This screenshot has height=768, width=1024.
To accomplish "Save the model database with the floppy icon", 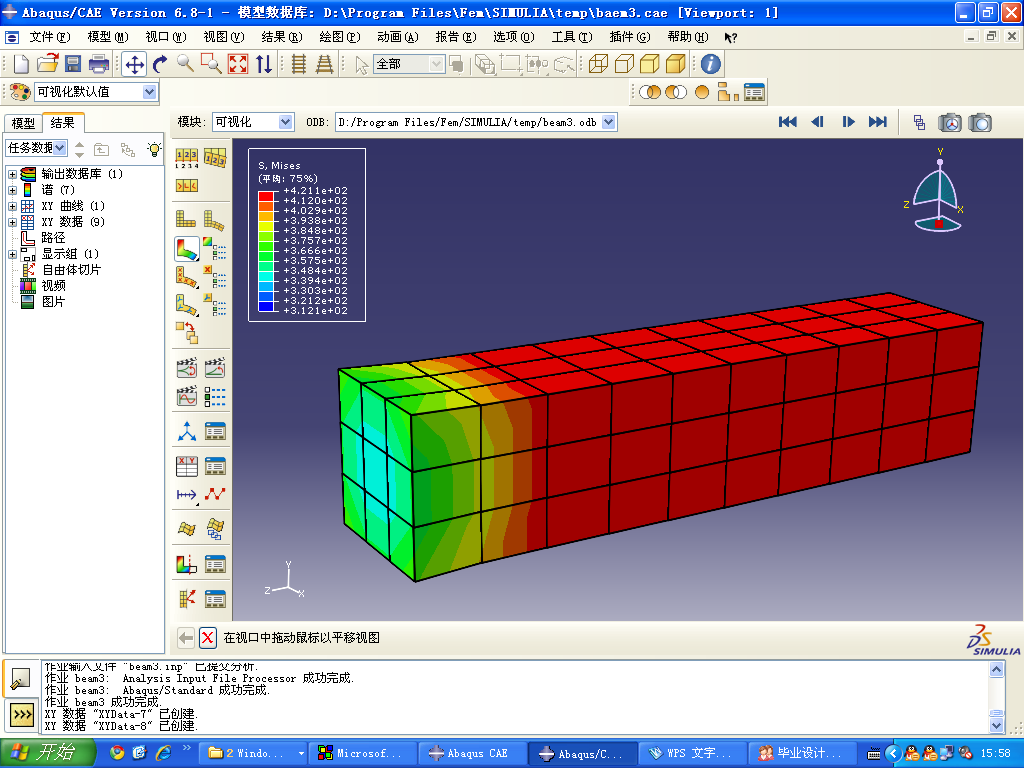I will coord(73,64).
